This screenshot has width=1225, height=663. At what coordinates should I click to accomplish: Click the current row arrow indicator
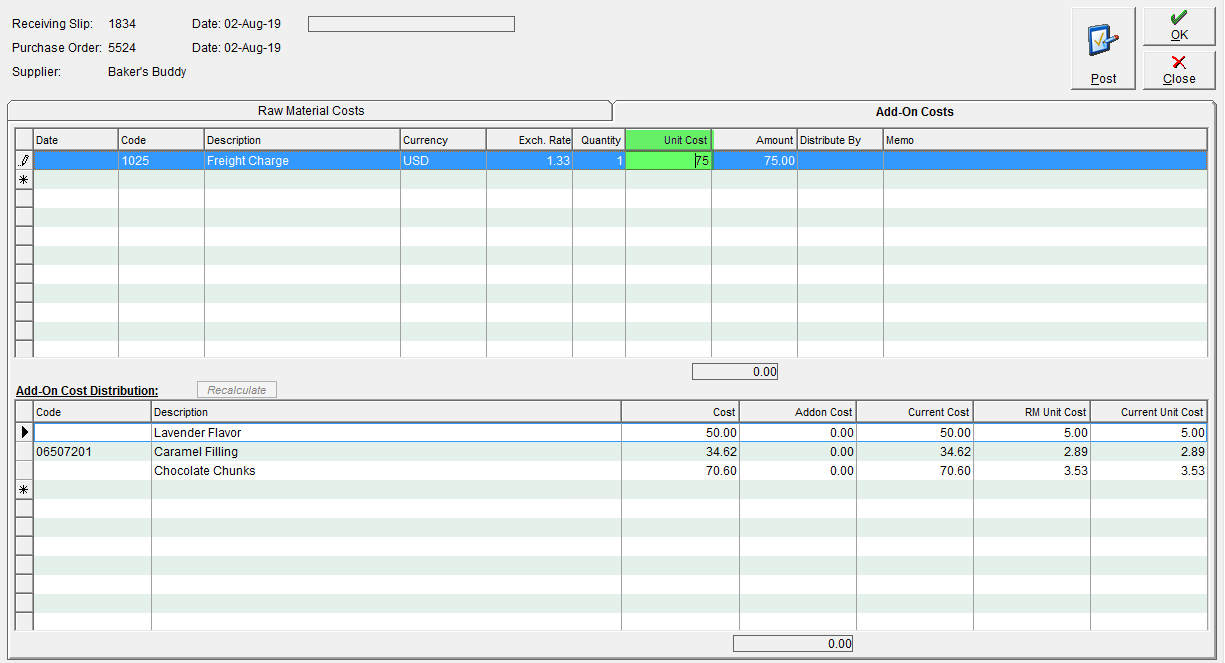click(24, 433)
